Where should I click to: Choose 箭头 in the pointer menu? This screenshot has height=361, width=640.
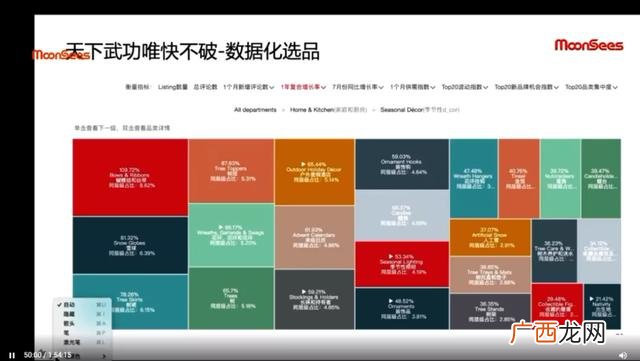point(82,323)
